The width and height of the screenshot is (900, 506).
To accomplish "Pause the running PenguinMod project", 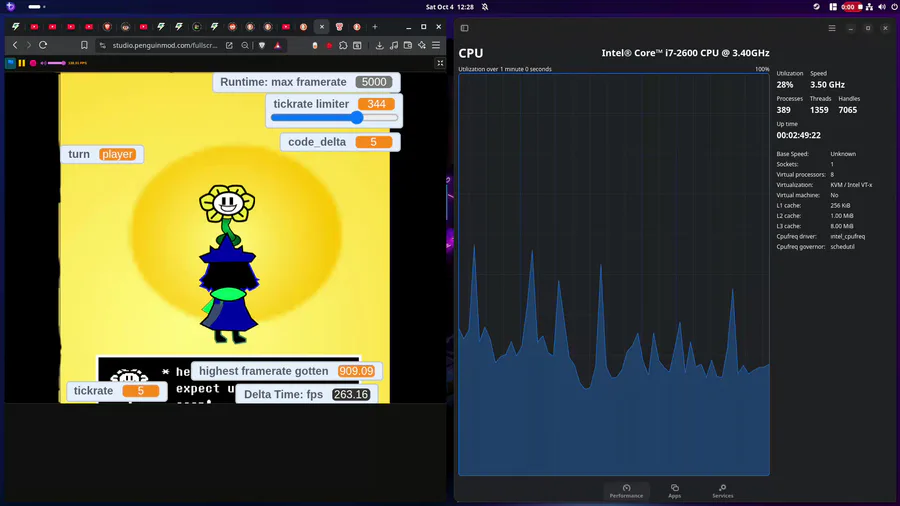I will pos(22,63).
